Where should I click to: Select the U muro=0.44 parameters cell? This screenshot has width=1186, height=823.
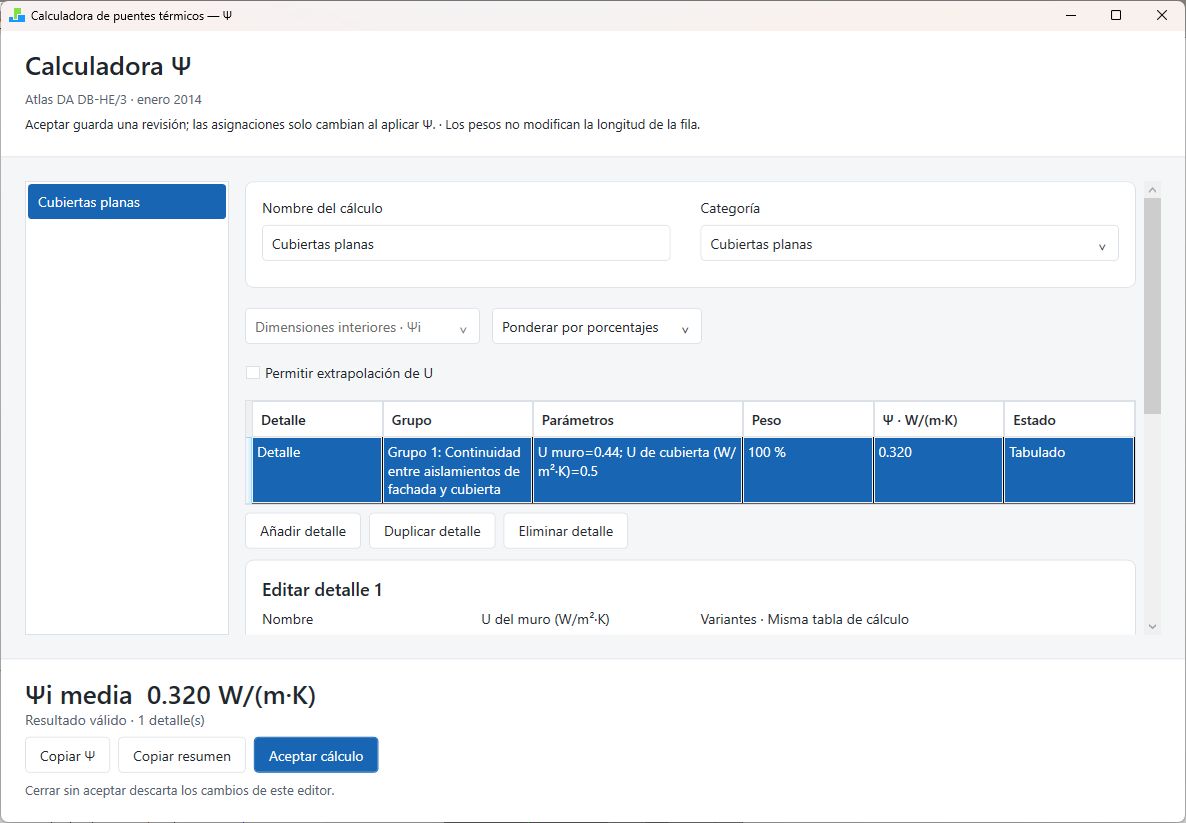pos(638,471)
